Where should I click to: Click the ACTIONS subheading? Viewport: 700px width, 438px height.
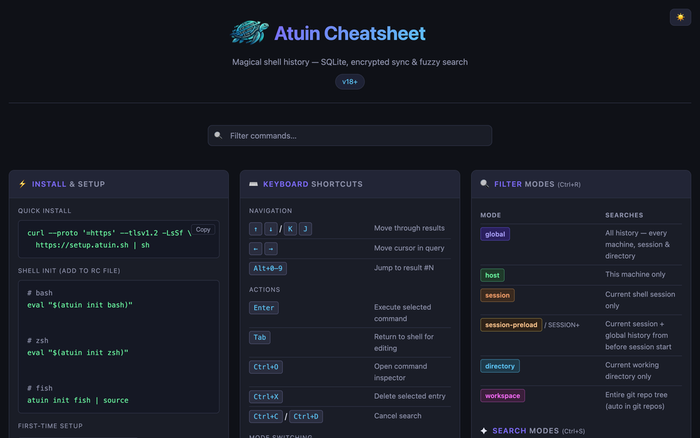click(x=265, y=290)
